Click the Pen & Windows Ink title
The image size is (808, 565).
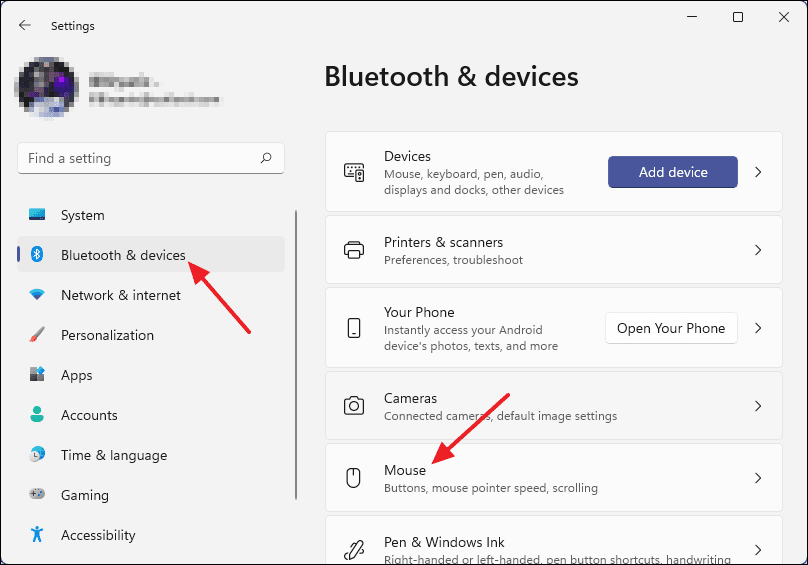[x=444, y=542]
